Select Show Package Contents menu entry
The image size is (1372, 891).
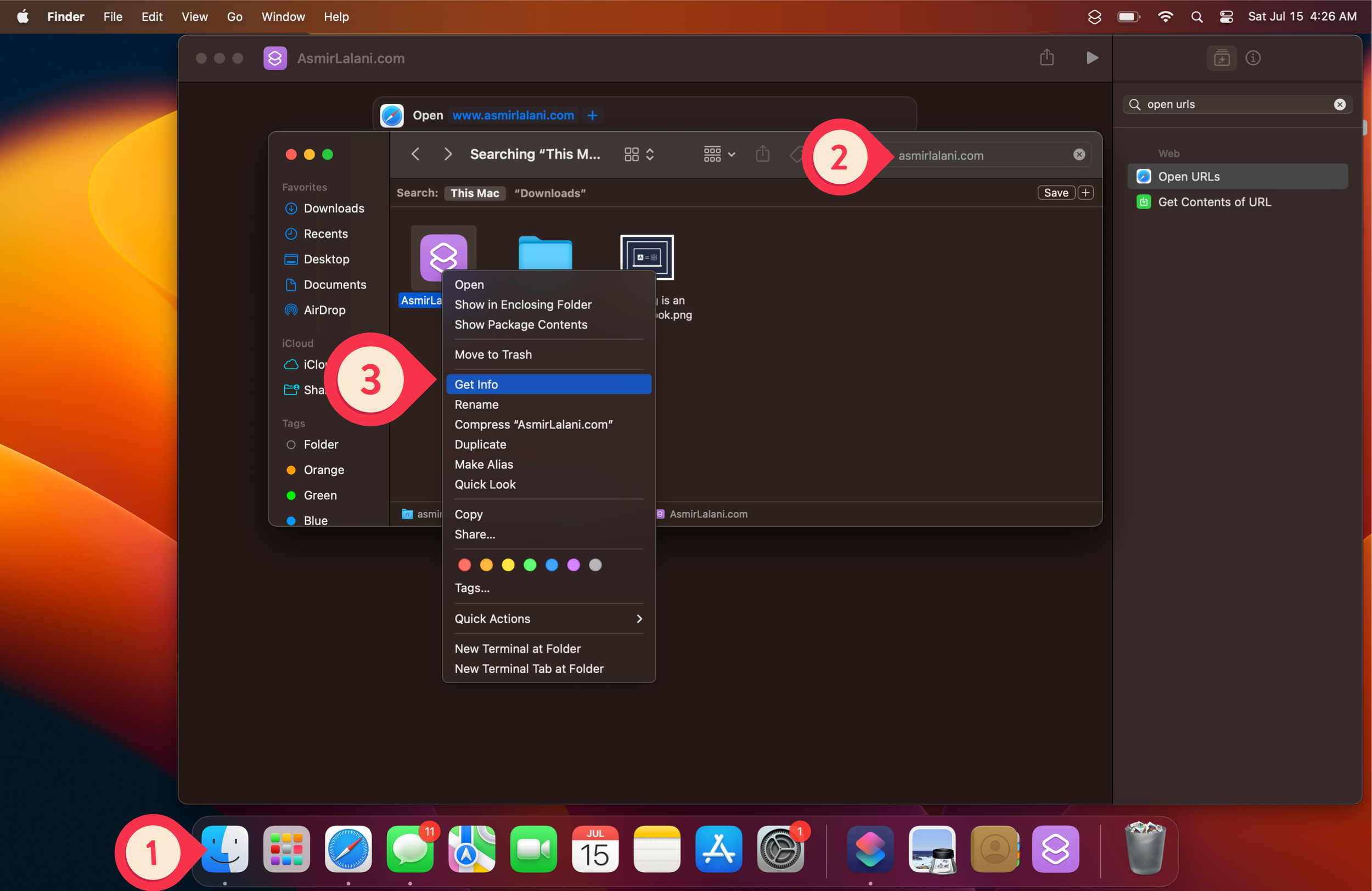(x=521, y=324)
